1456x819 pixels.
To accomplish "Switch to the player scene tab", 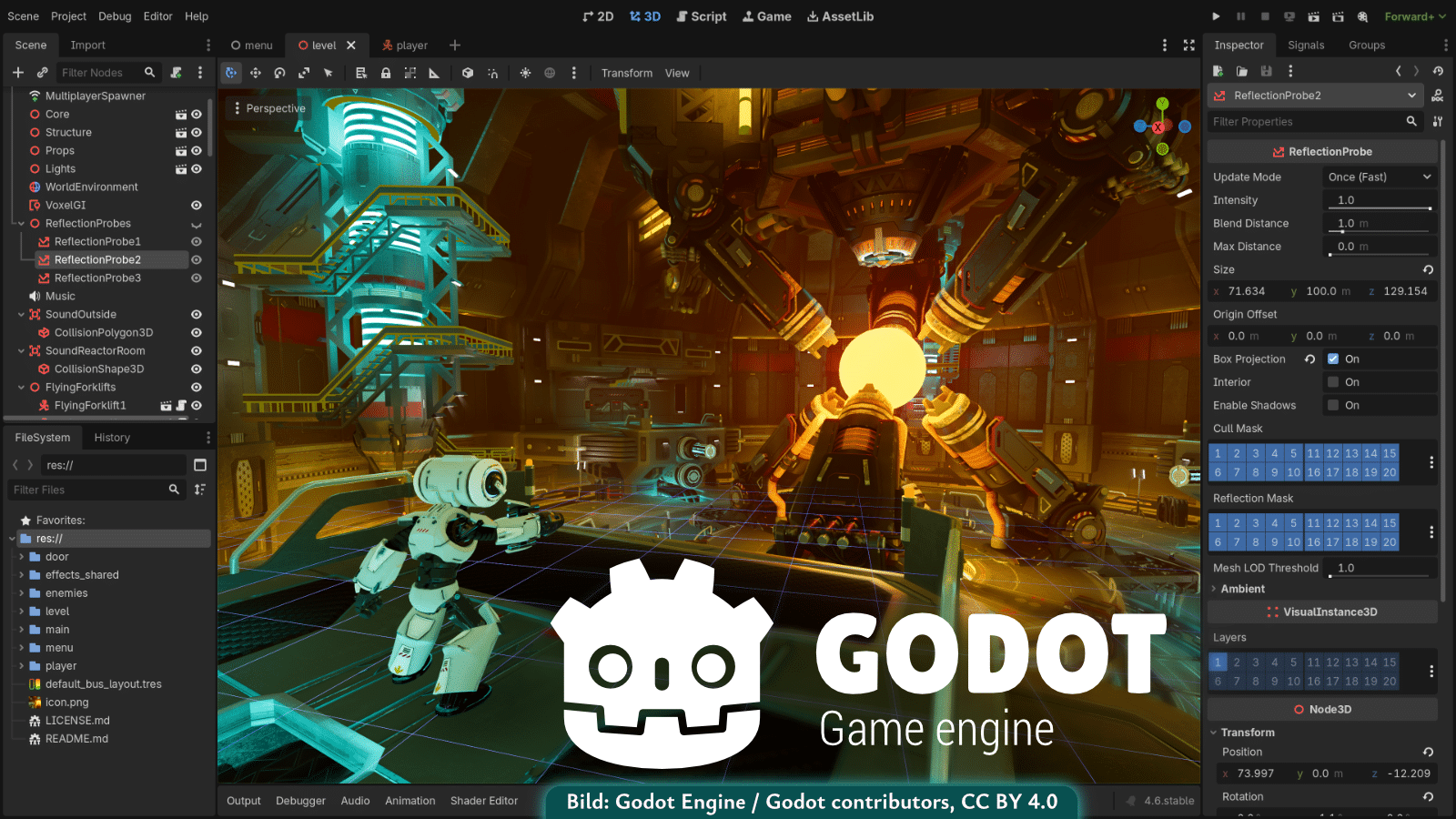I will click(x=405, y=45).
